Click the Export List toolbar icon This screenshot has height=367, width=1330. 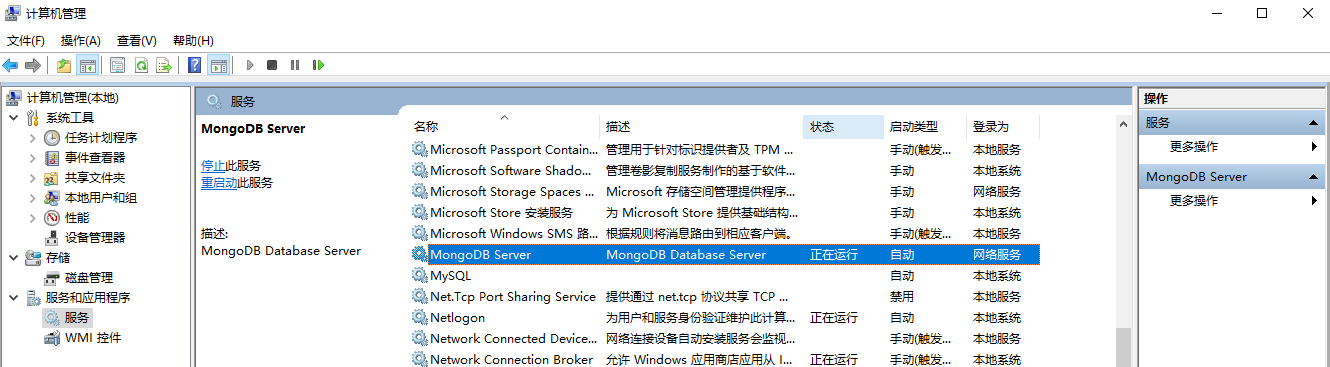[164, 65]
